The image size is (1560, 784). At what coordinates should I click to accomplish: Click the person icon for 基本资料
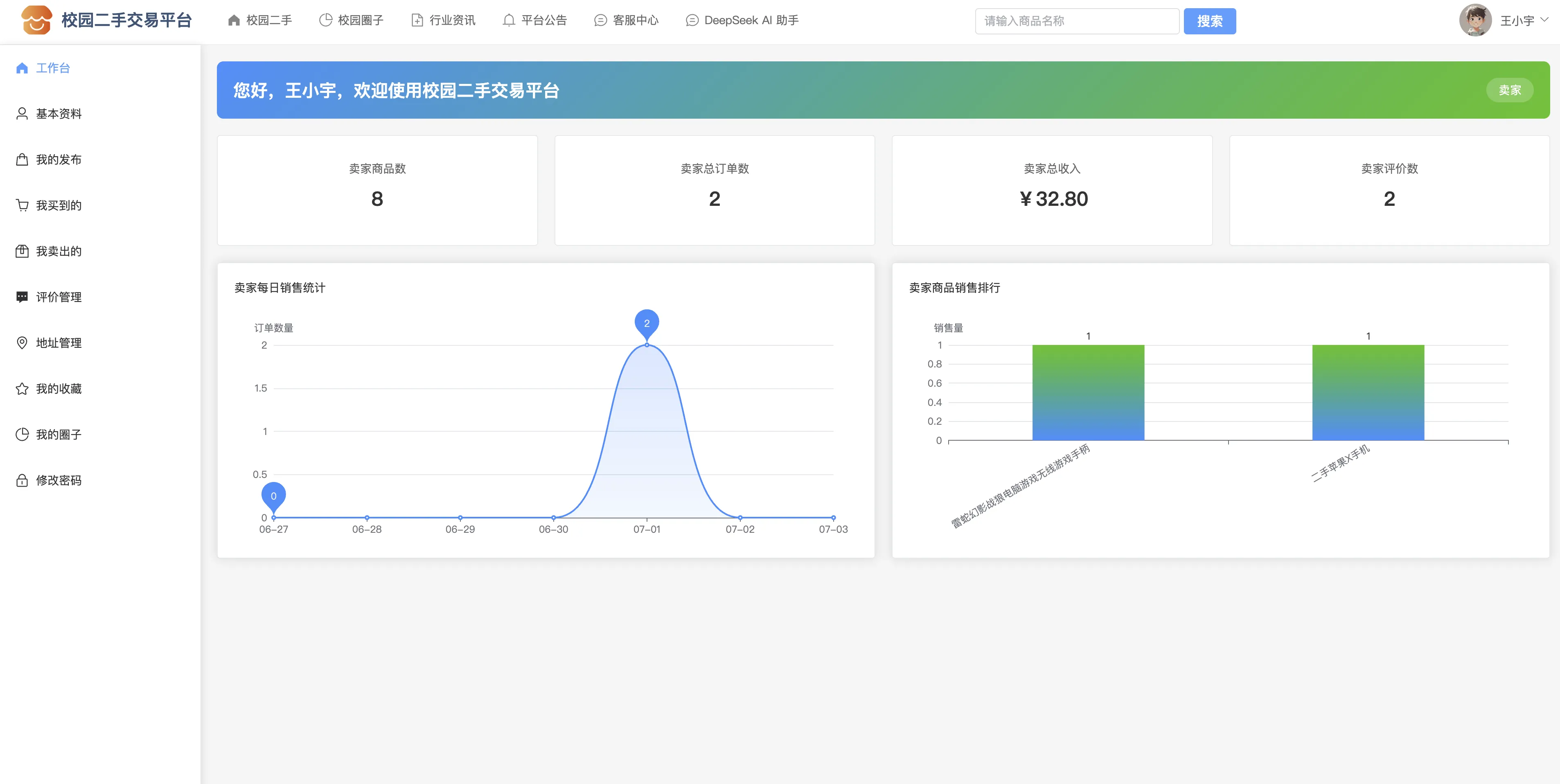(23, 114)
